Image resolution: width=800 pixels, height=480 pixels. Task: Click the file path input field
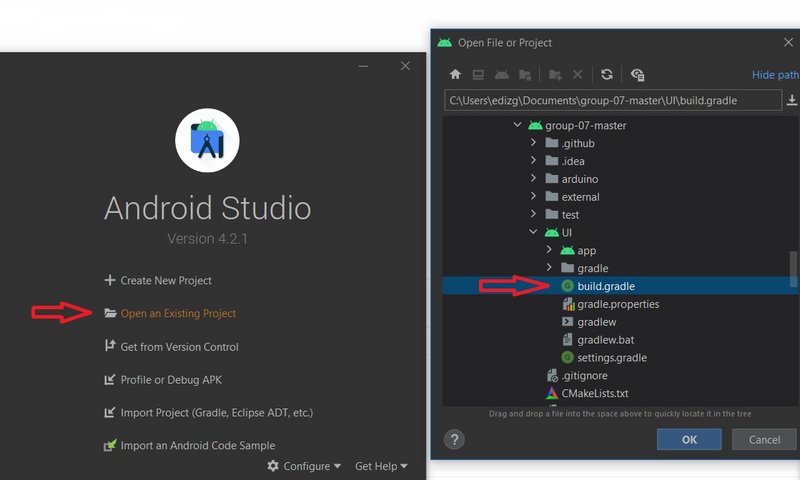point(612,100)
